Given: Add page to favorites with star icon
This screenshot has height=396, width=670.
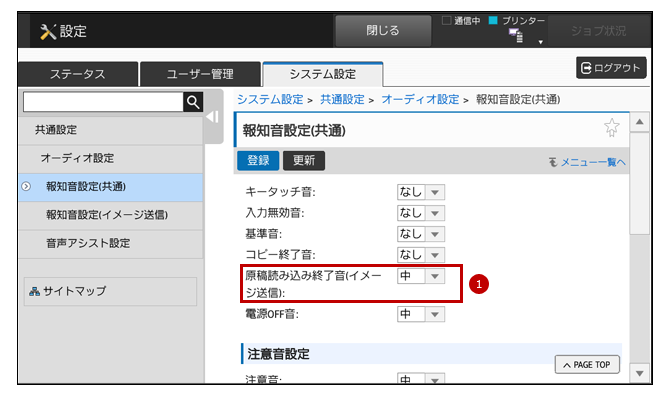Looking at the screenshot, I should pos(611,127).
